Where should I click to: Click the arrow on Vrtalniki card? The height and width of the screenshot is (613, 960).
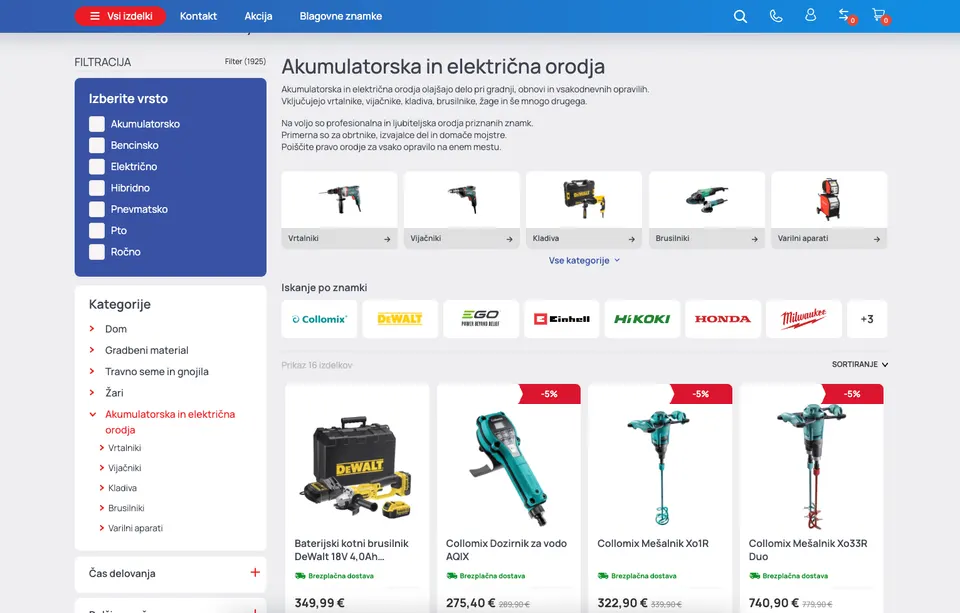tap(387, 239)
